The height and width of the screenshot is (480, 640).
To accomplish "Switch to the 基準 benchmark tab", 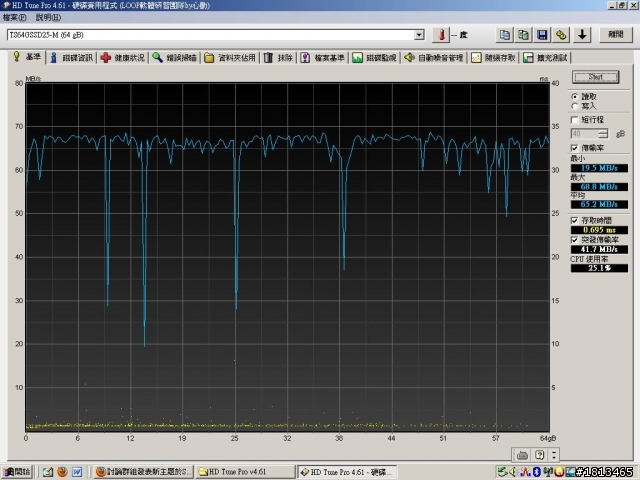I will 27,57.
